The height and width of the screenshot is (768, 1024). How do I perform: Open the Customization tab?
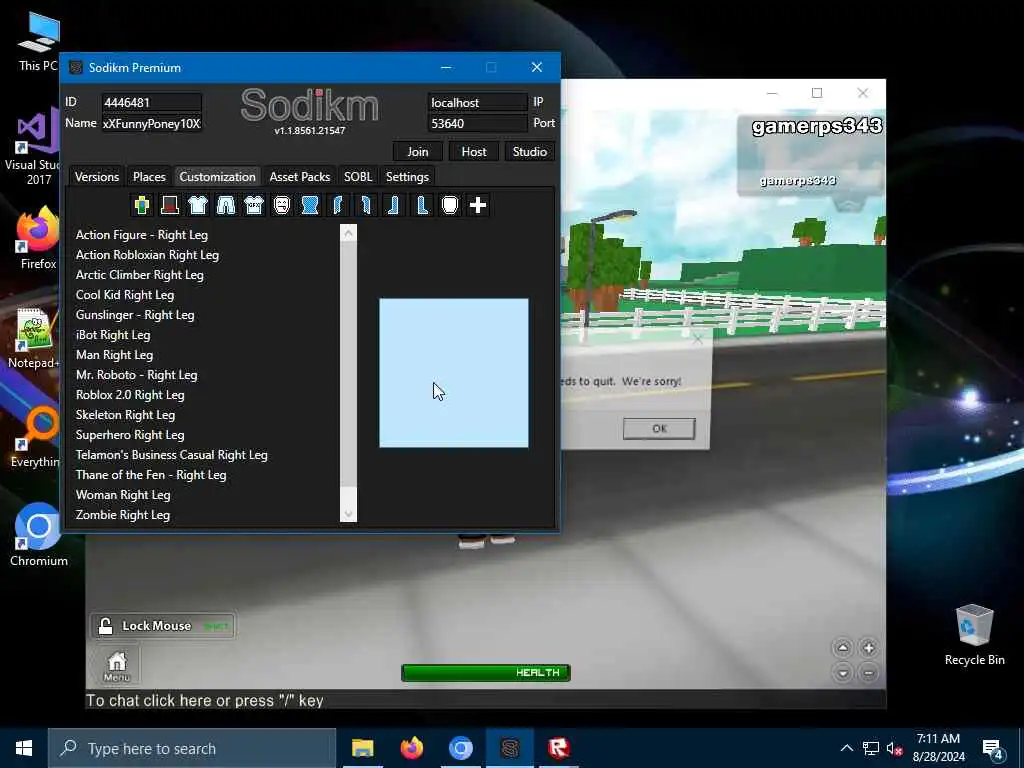pyautogui.click(x=217, y=177)
